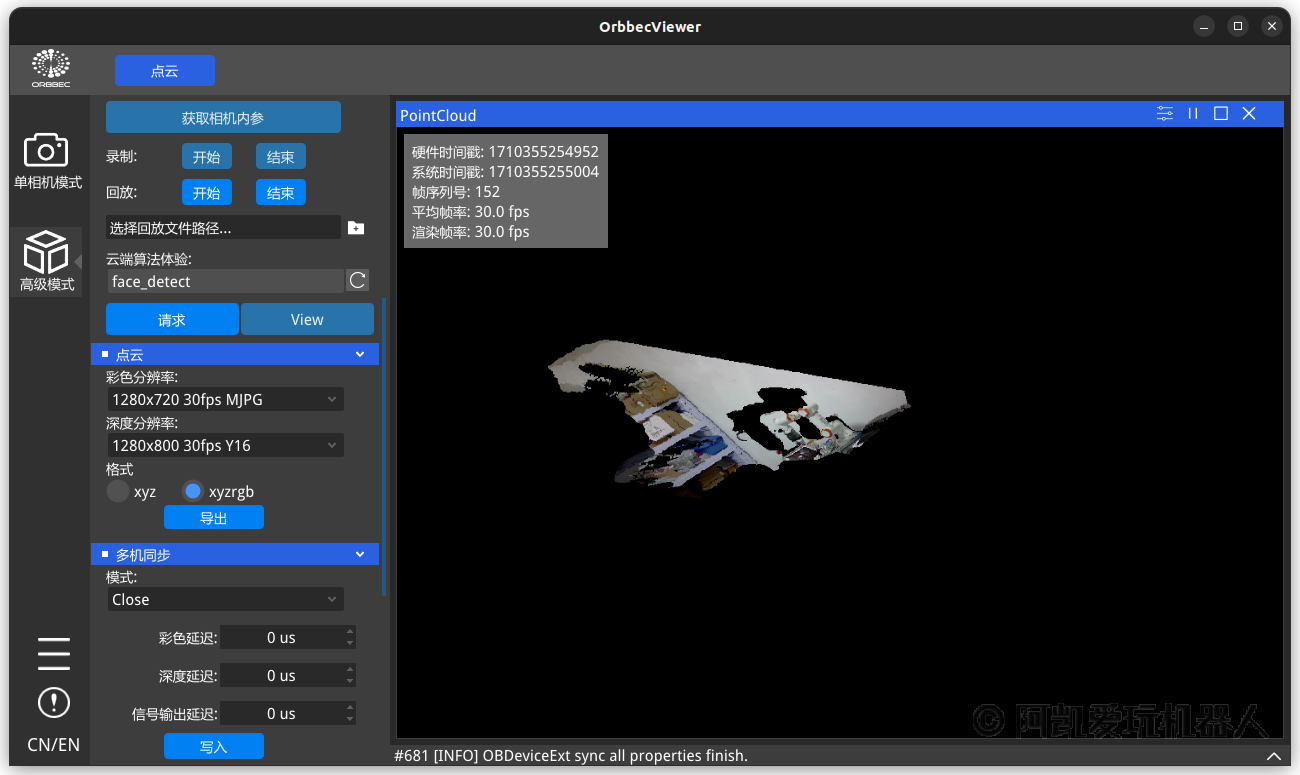Viewport: 1300px width, 775px height.
Task: Toggle language with CN/EN switch
Action: (x=53, y=745)
